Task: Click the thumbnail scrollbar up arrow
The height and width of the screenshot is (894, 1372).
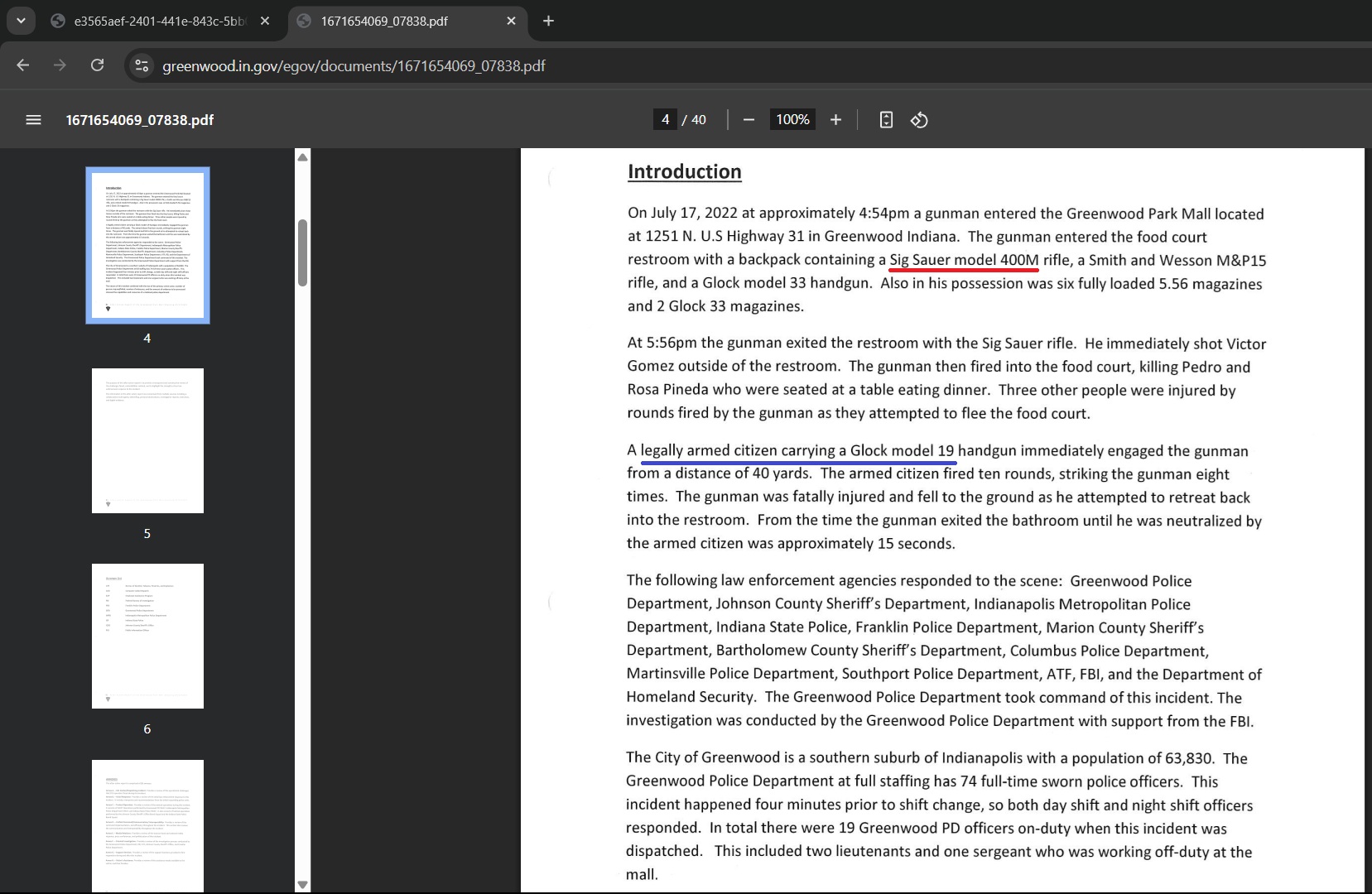Action: coord(303,157)
